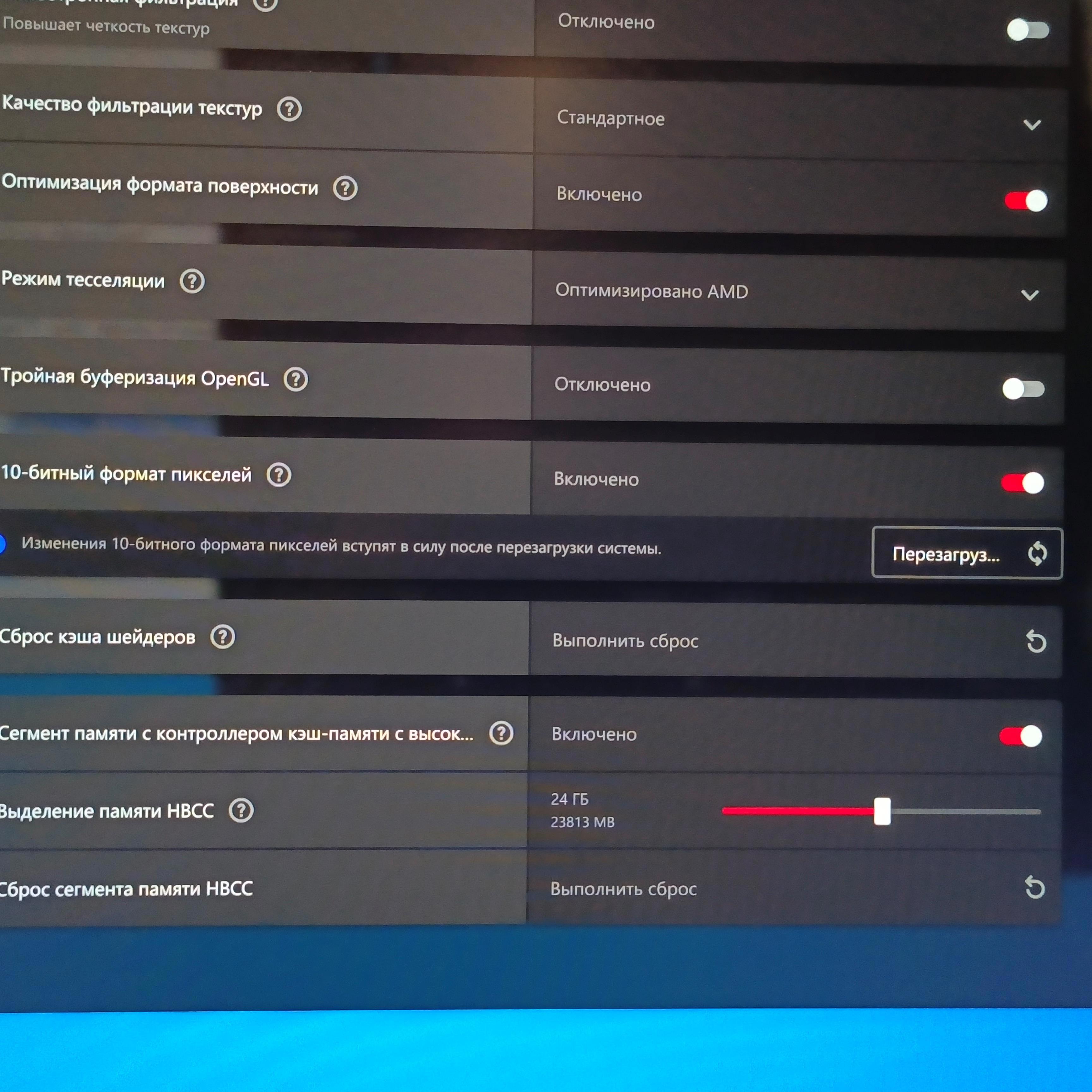This screenshot has height=1092, width=1092.
Task: Click HBCC memory allocation slider handle
Action: (882, 811)
